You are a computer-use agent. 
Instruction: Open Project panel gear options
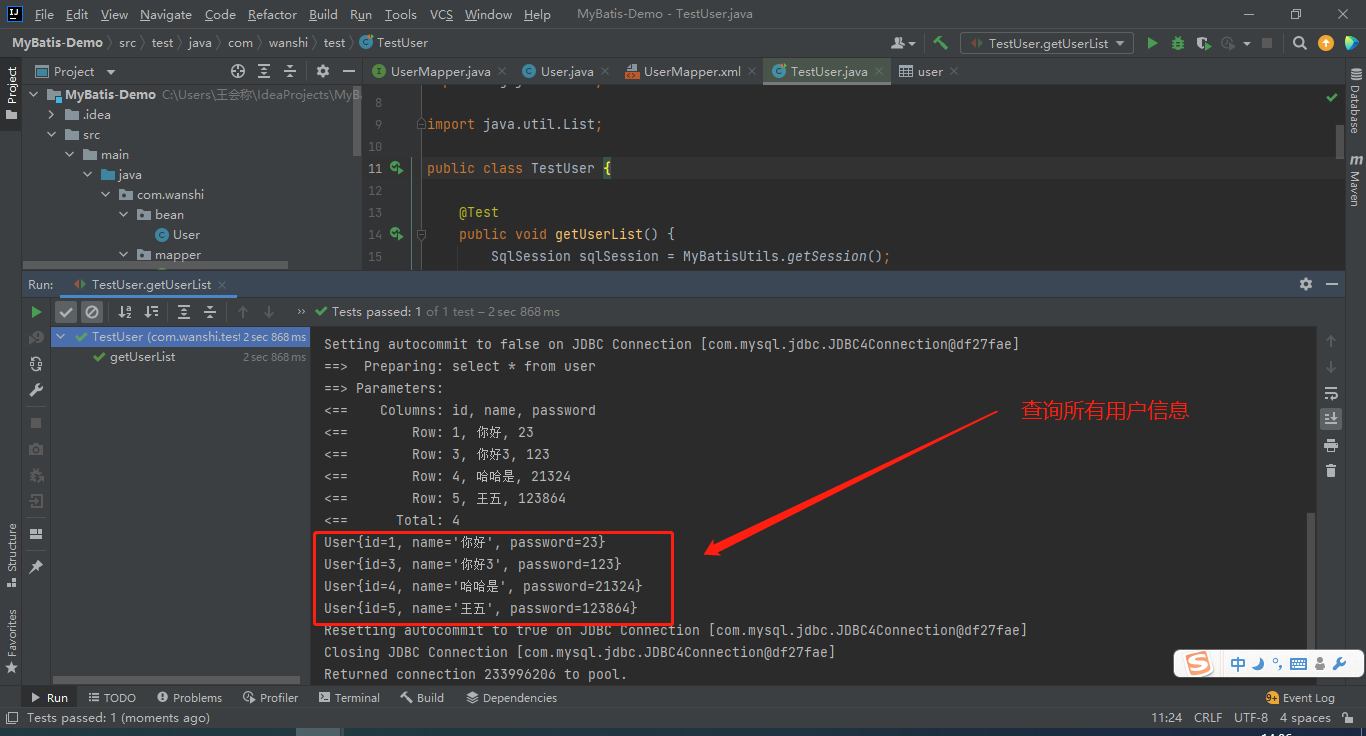coord(322,71)
